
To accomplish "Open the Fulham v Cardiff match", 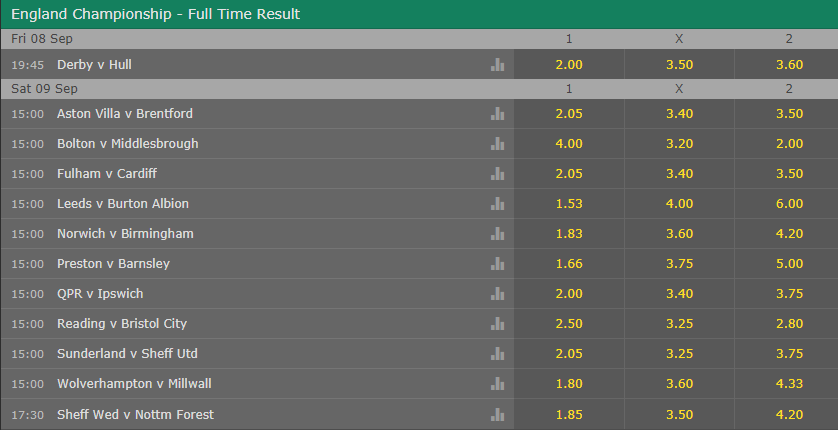I will coord(107,174).
